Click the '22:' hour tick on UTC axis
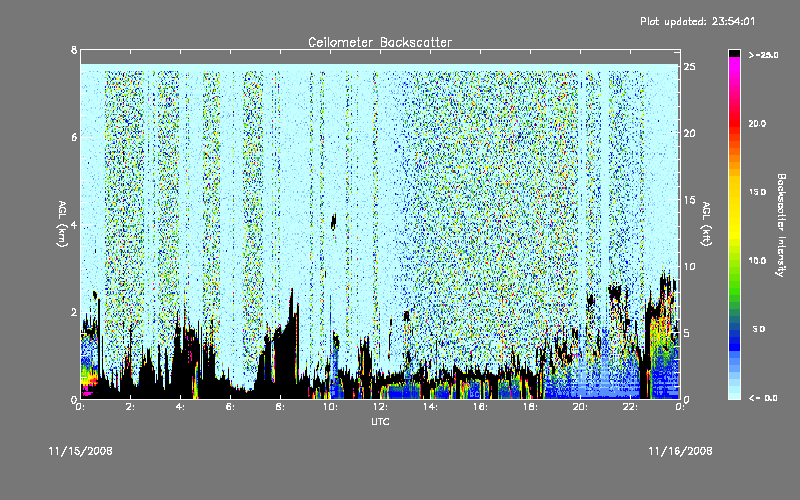The height and width of the screenshot is (500, 800). click(x=630, y=407)
